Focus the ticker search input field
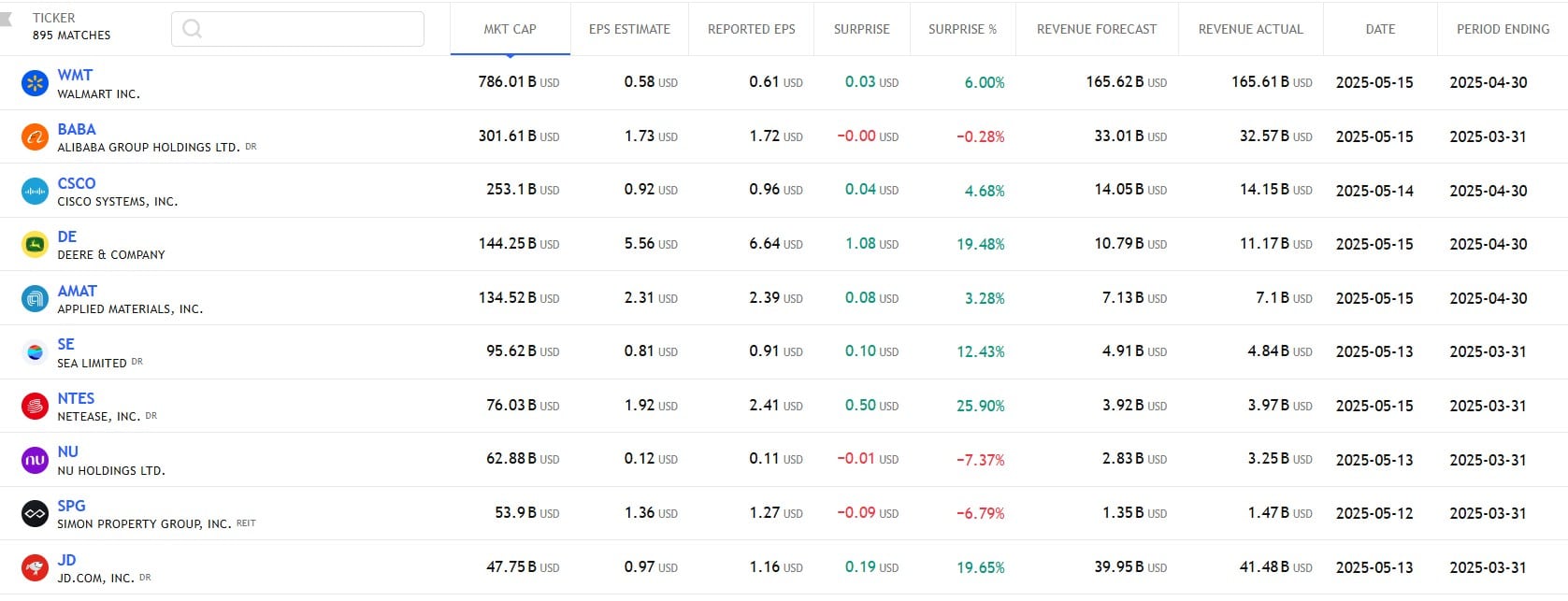 [x=297, y=29]
